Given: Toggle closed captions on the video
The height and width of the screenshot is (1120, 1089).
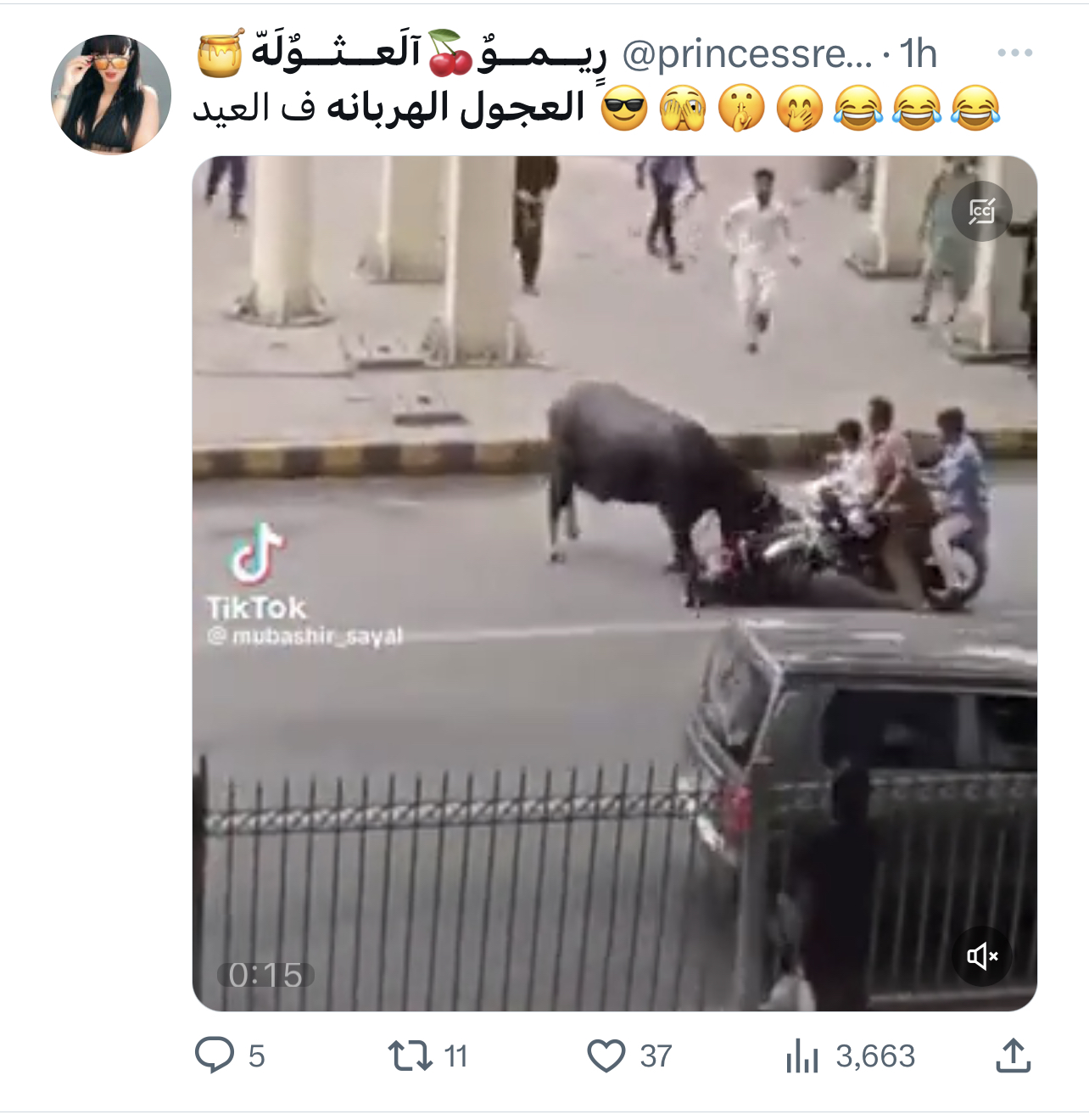Looking at the screenshot, I should tap(981, 210).
